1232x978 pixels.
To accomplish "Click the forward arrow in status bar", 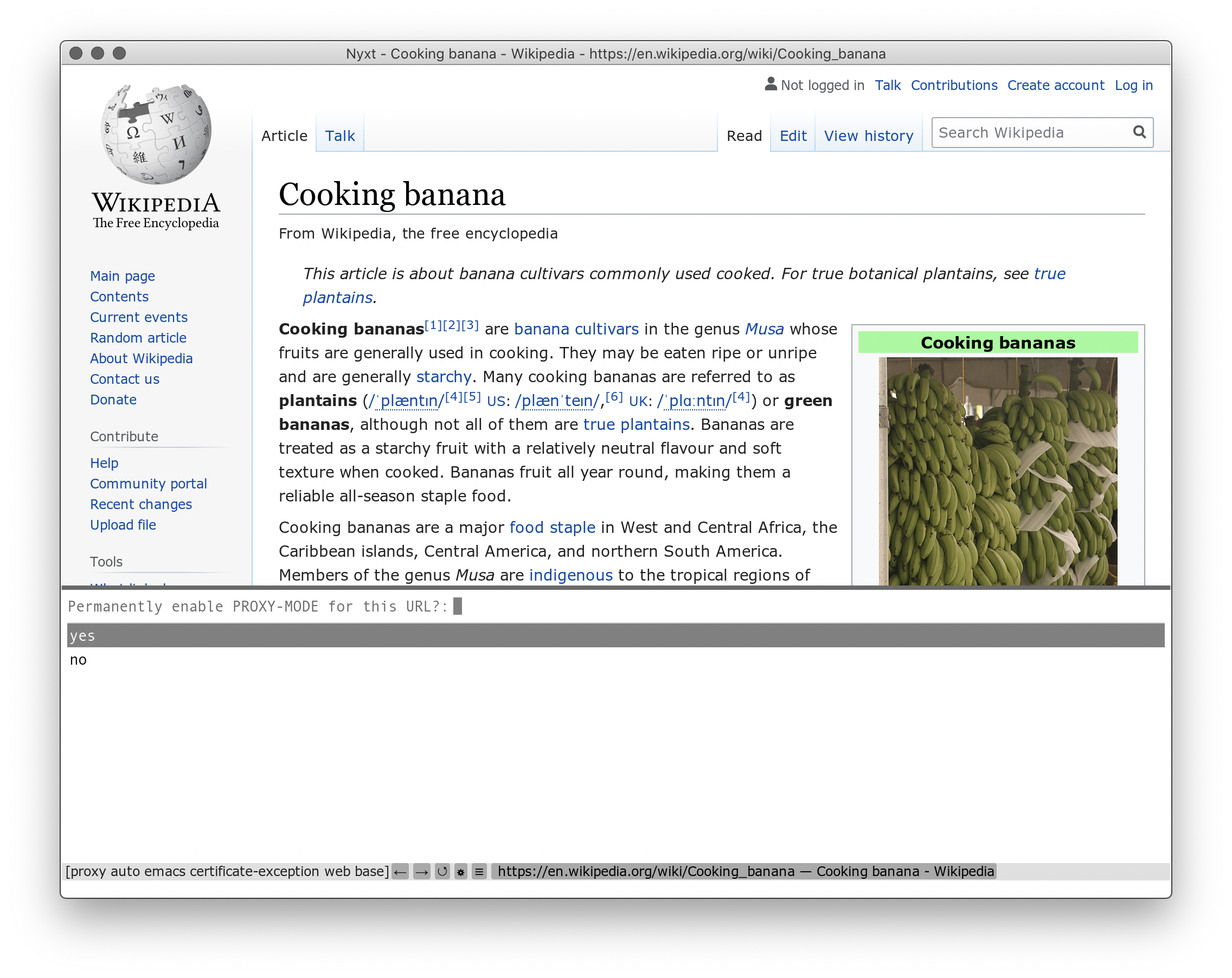I will (421, 871).
